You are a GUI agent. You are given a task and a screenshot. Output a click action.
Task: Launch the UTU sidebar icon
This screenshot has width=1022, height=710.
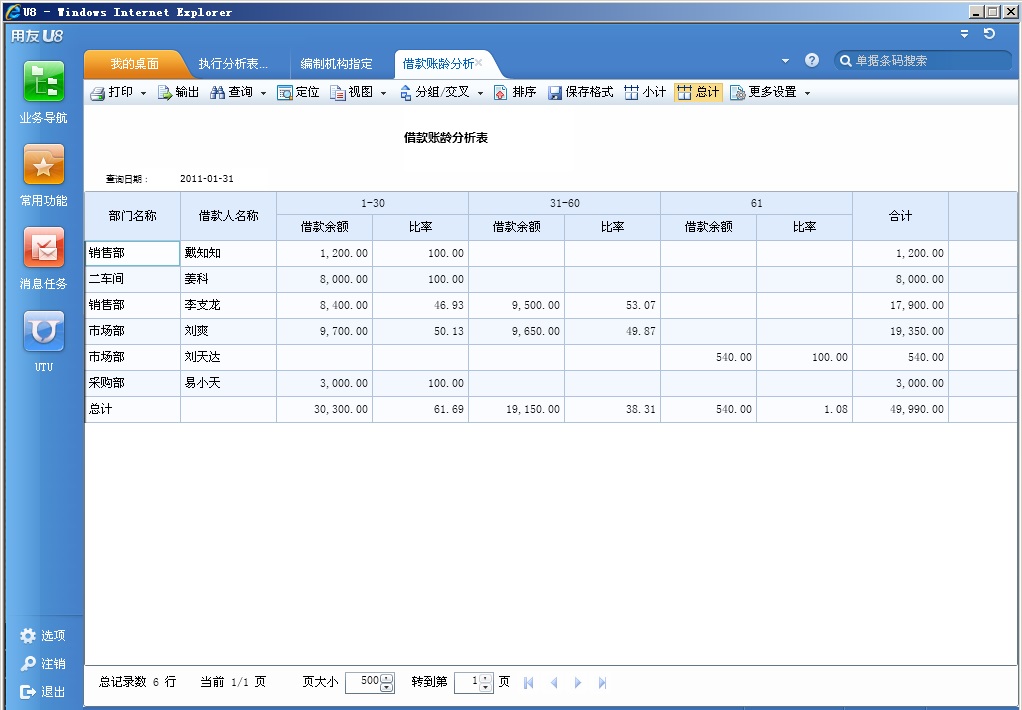pos(44,331)
